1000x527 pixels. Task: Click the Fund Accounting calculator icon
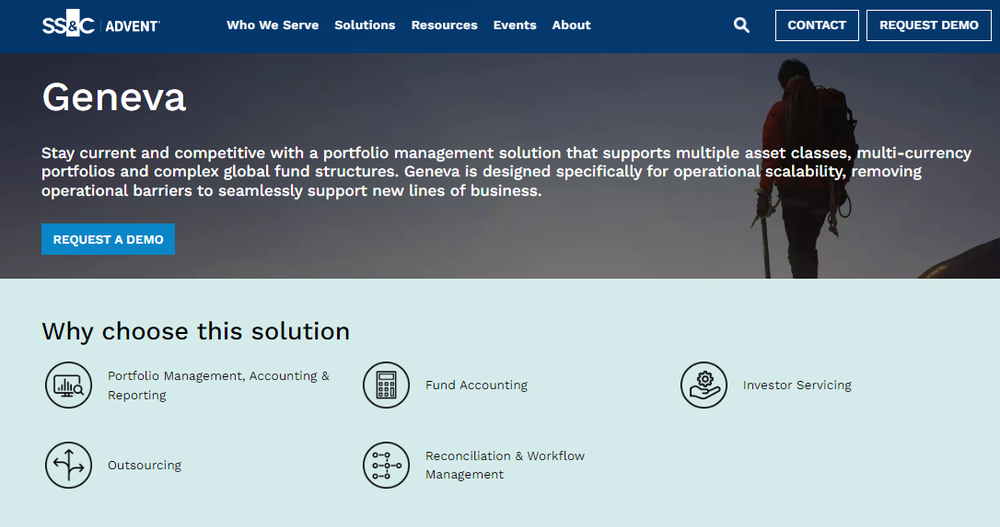(386, 385)
